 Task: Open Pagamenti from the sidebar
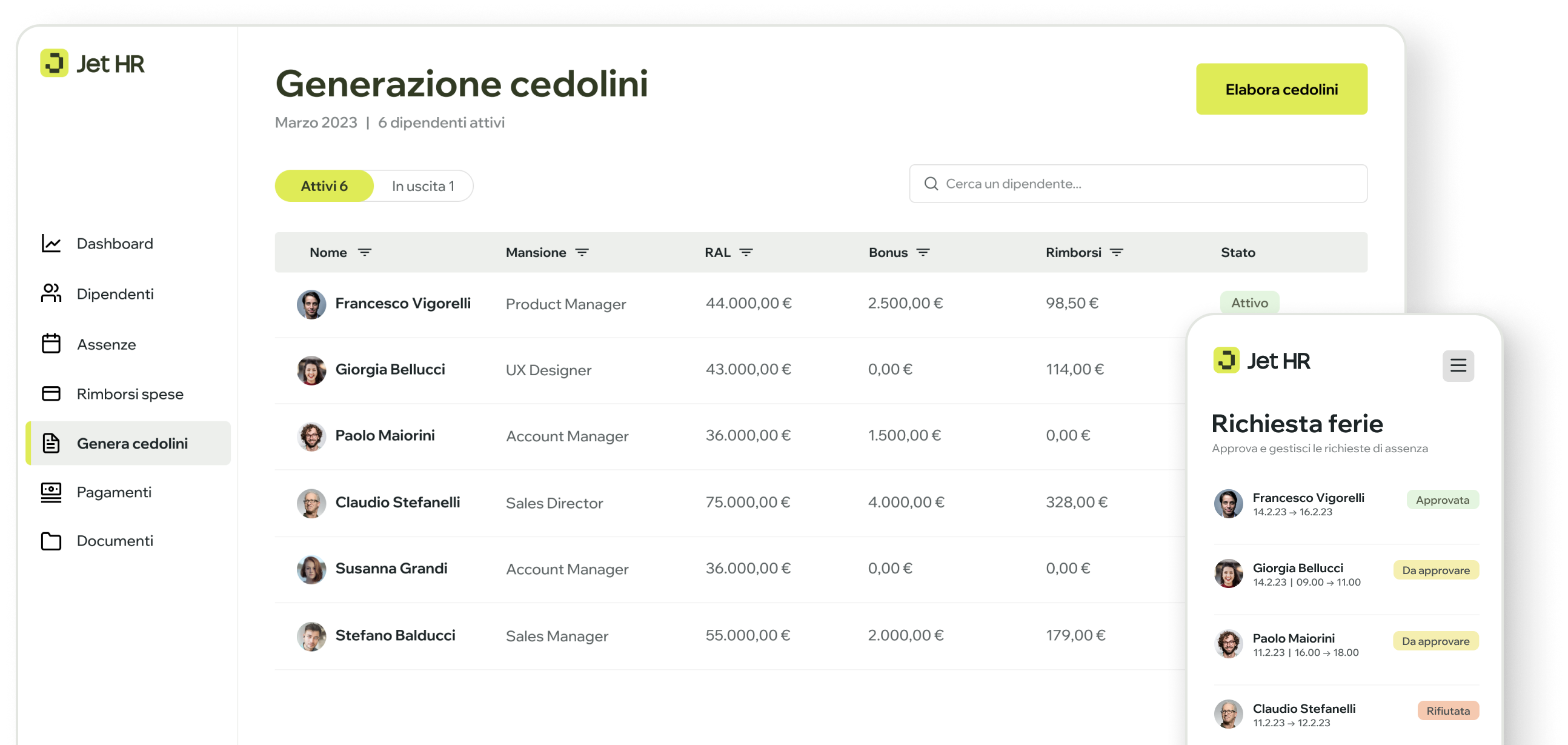(x=115, y=492)
